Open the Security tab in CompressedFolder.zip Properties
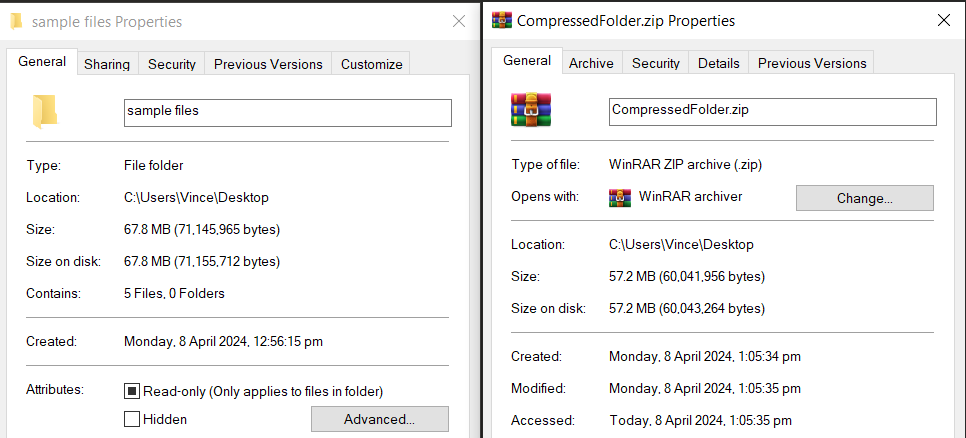The image size is (966, 438). pos(656,63)
